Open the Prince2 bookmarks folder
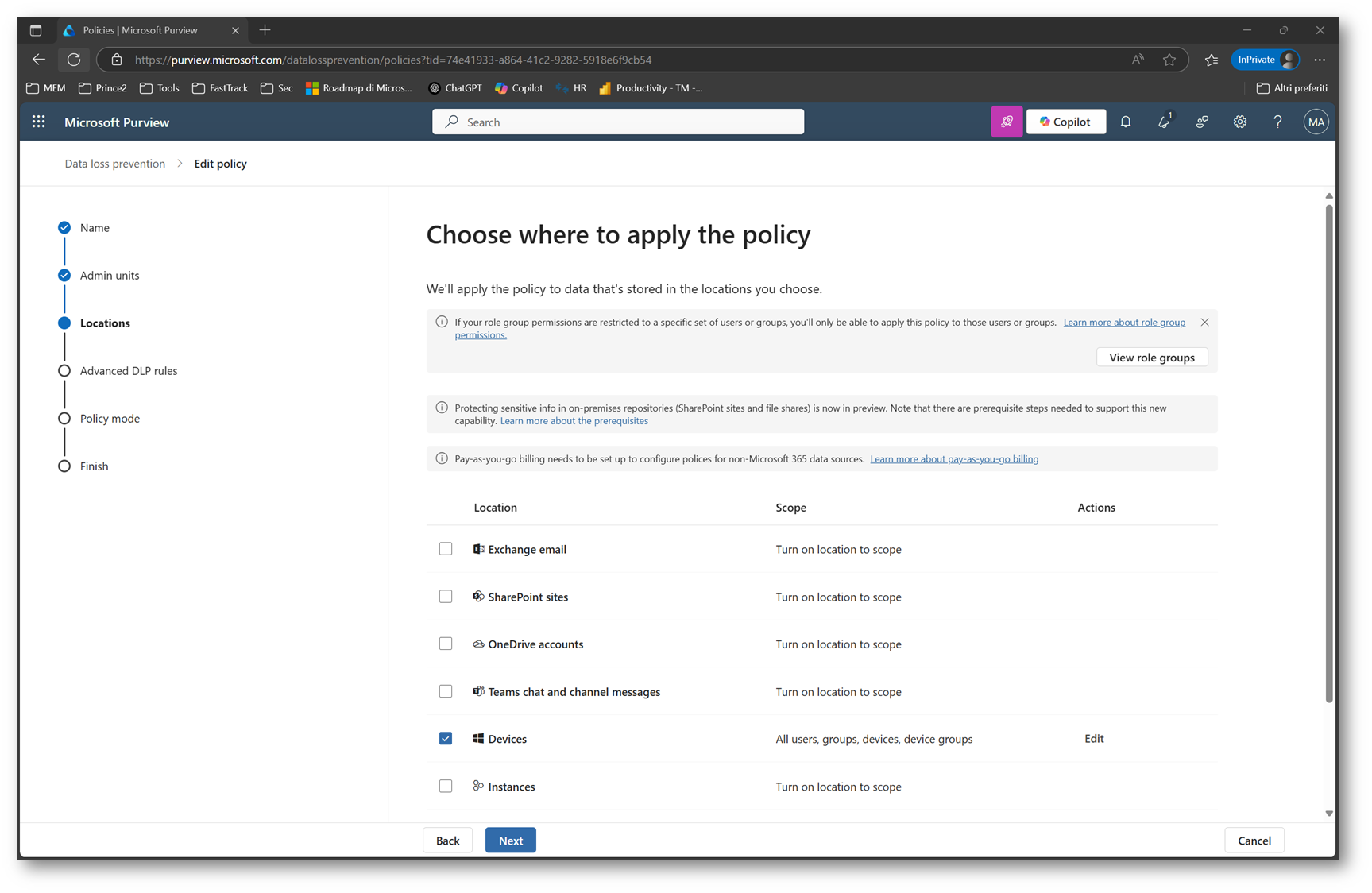This screenshot has height=893, width=1372. coord(103,88)
